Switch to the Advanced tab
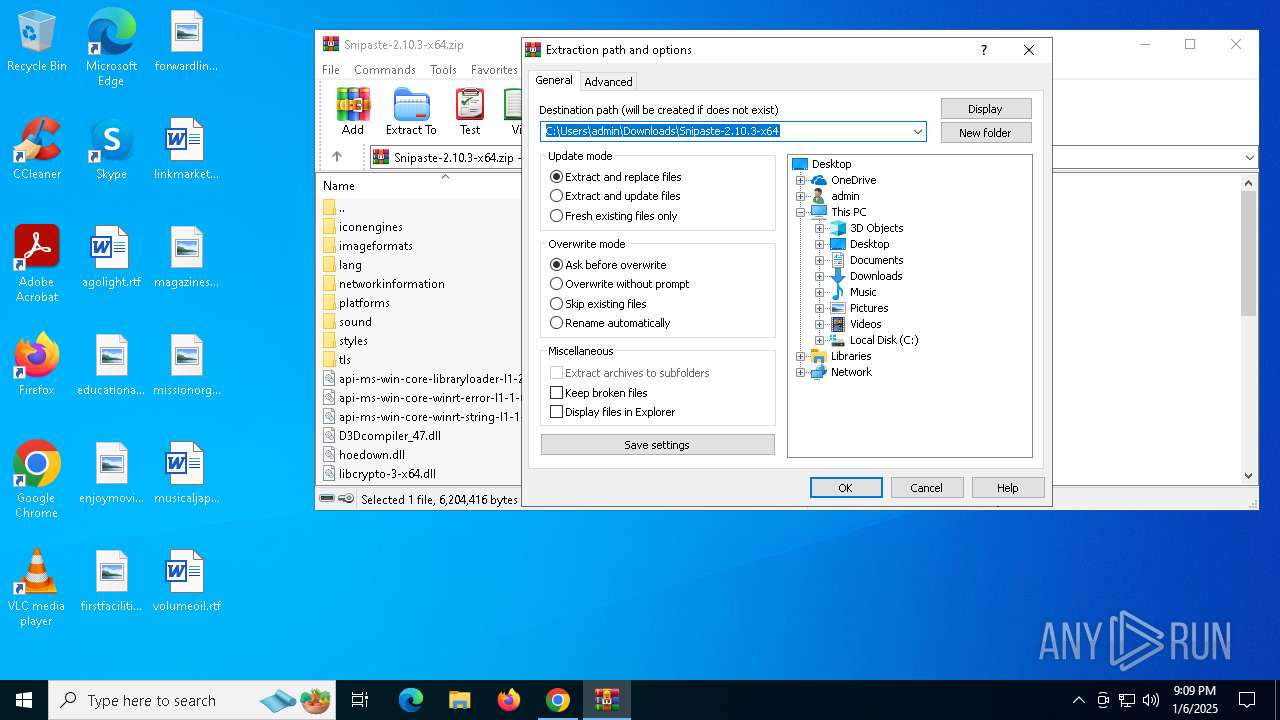The image size is (1280, 720). point(608,82)
